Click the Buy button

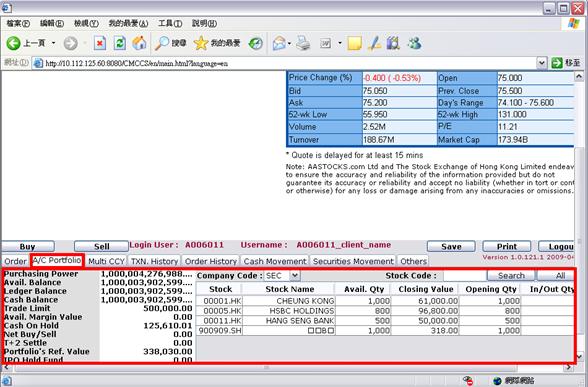point(28,246)
